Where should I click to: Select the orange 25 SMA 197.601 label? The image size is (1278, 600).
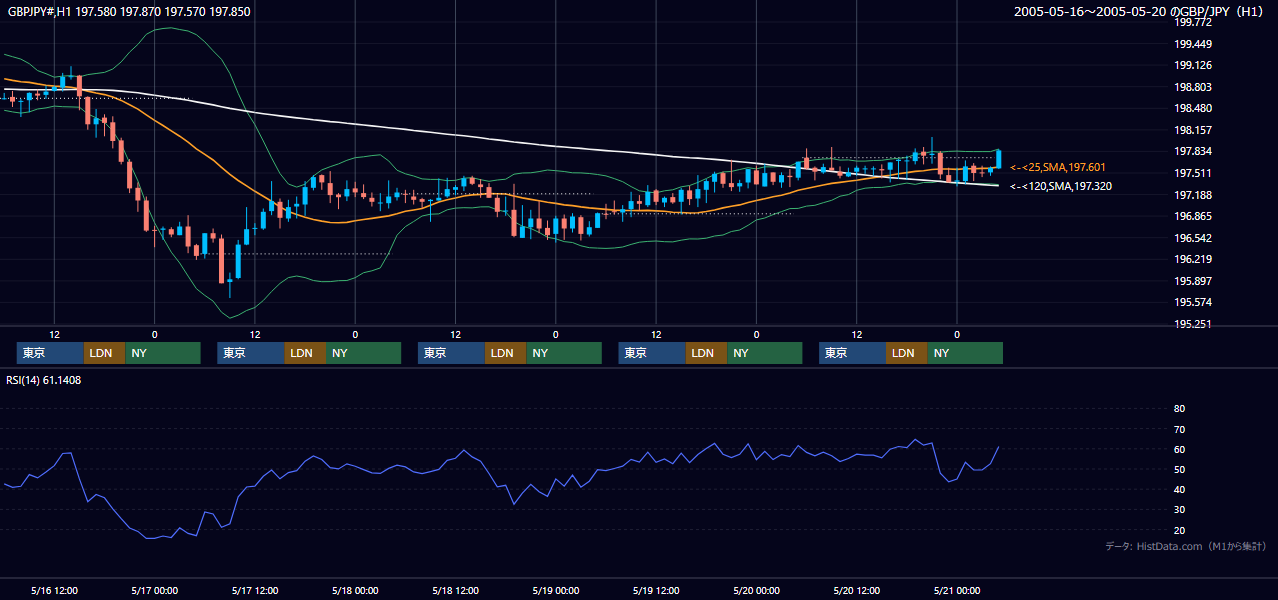click(x=1058, y=167)
